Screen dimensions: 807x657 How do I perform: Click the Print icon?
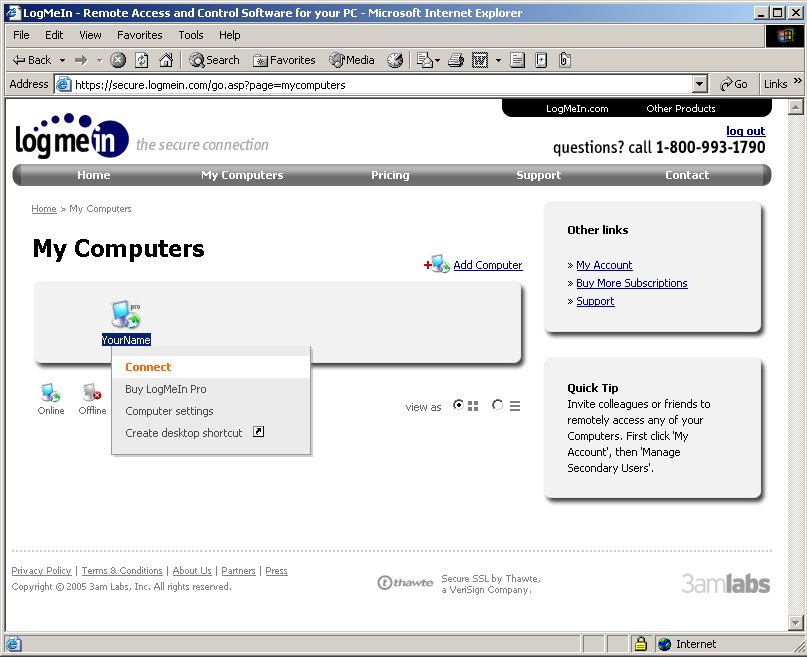pyautogui.click(x=456, y=60)
